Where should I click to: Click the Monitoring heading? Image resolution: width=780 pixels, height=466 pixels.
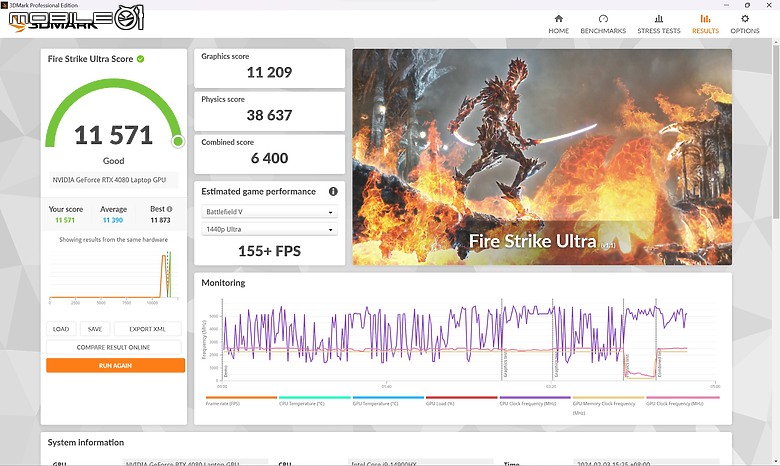(223, 282)
